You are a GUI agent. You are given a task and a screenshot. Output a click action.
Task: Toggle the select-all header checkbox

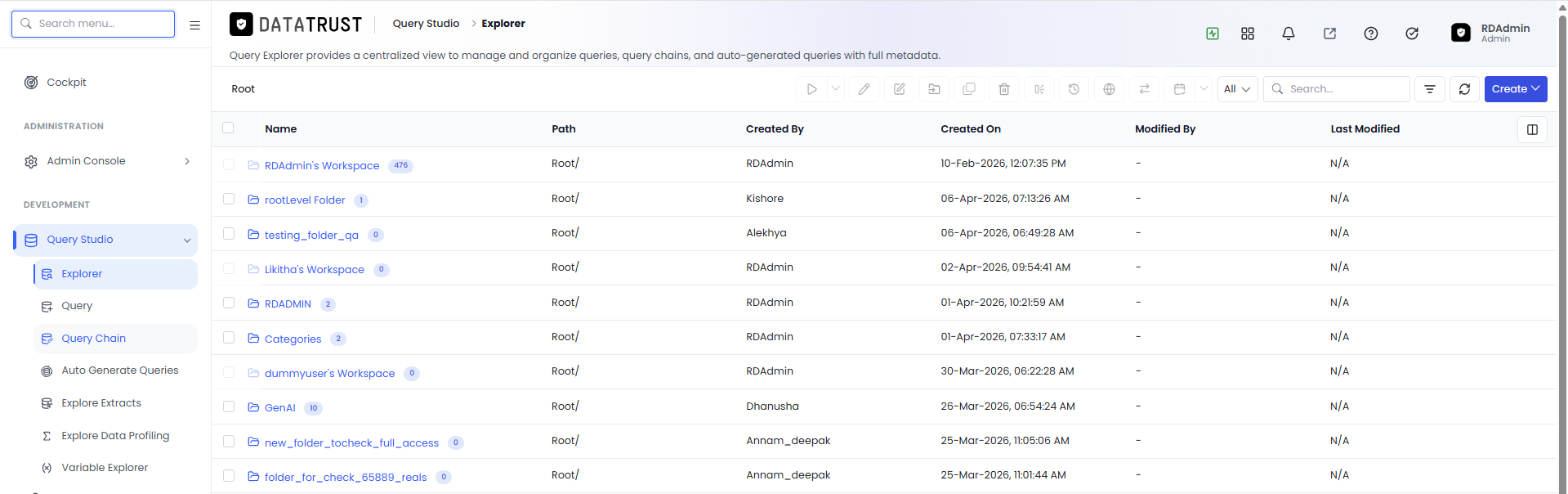coord(228,128)
